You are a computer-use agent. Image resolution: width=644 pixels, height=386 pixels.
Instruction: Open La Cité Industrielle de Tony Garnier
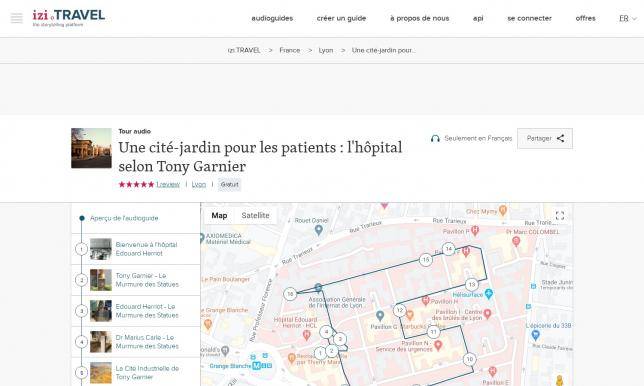point(136,372)
